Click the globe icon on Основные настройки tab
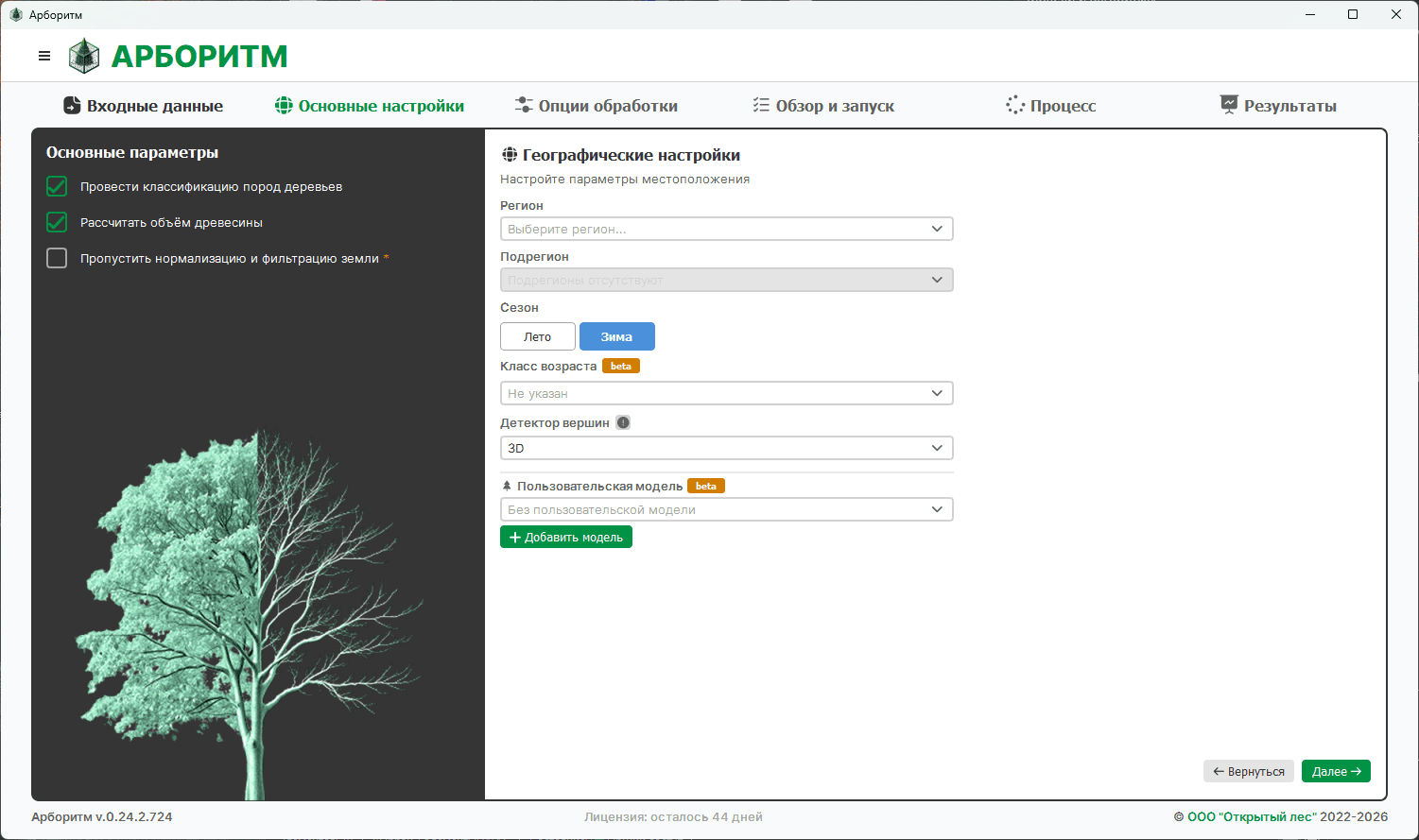Image resolution: width=1419 pixels, height=840 pixels. tap(284, 106)
